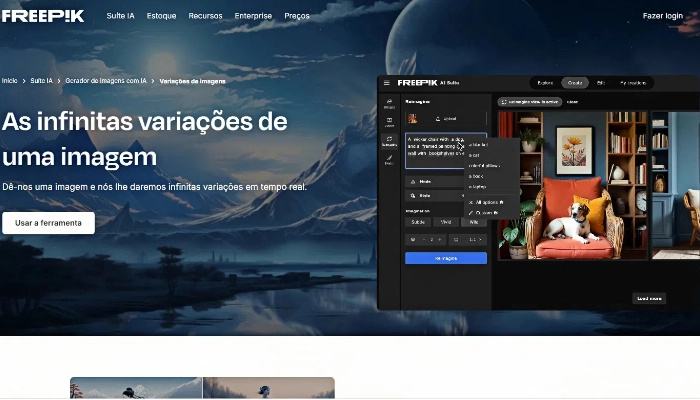700x400 pixels.
Task: Open the Estoque menu
Action: coord(161,16)
